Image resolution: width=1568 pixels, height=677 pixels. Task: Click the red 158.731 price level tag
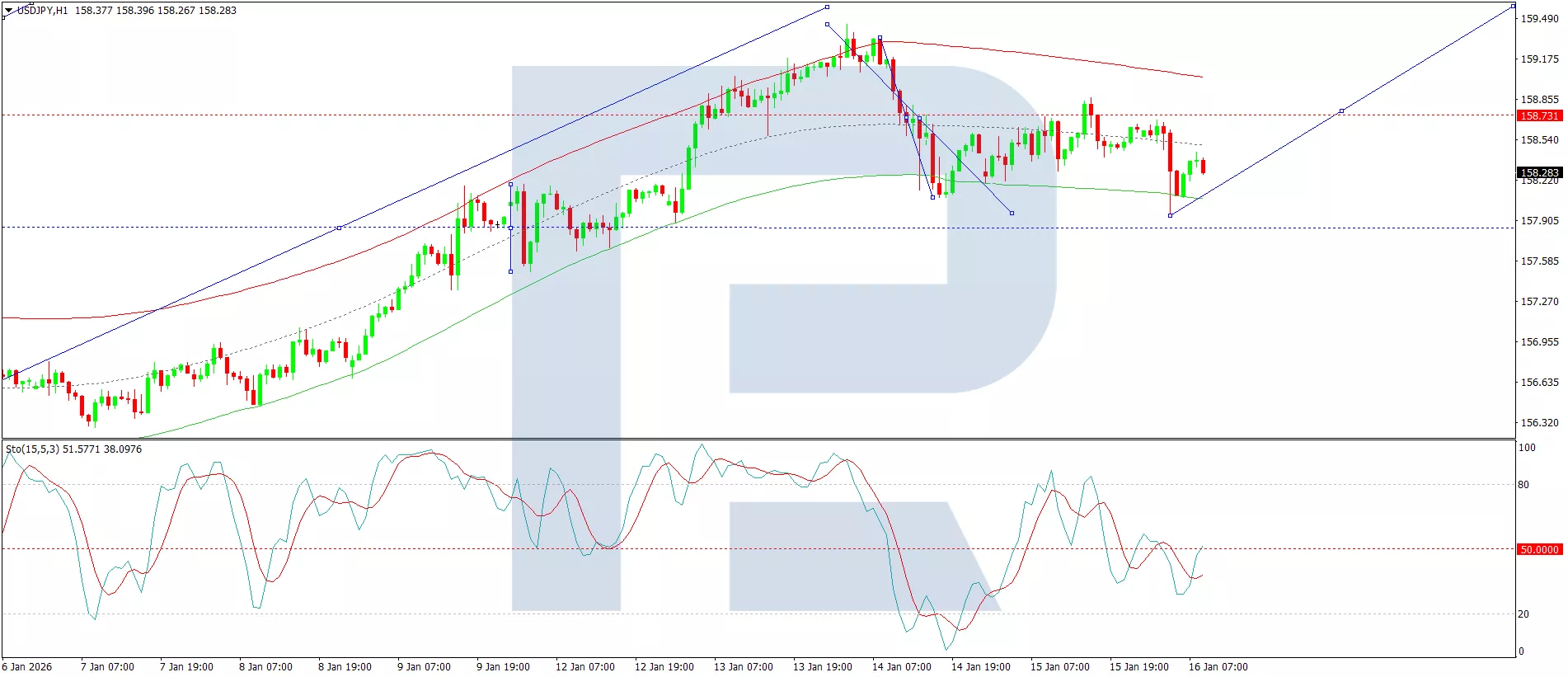pyautogui.click(x=1538, y=116)
